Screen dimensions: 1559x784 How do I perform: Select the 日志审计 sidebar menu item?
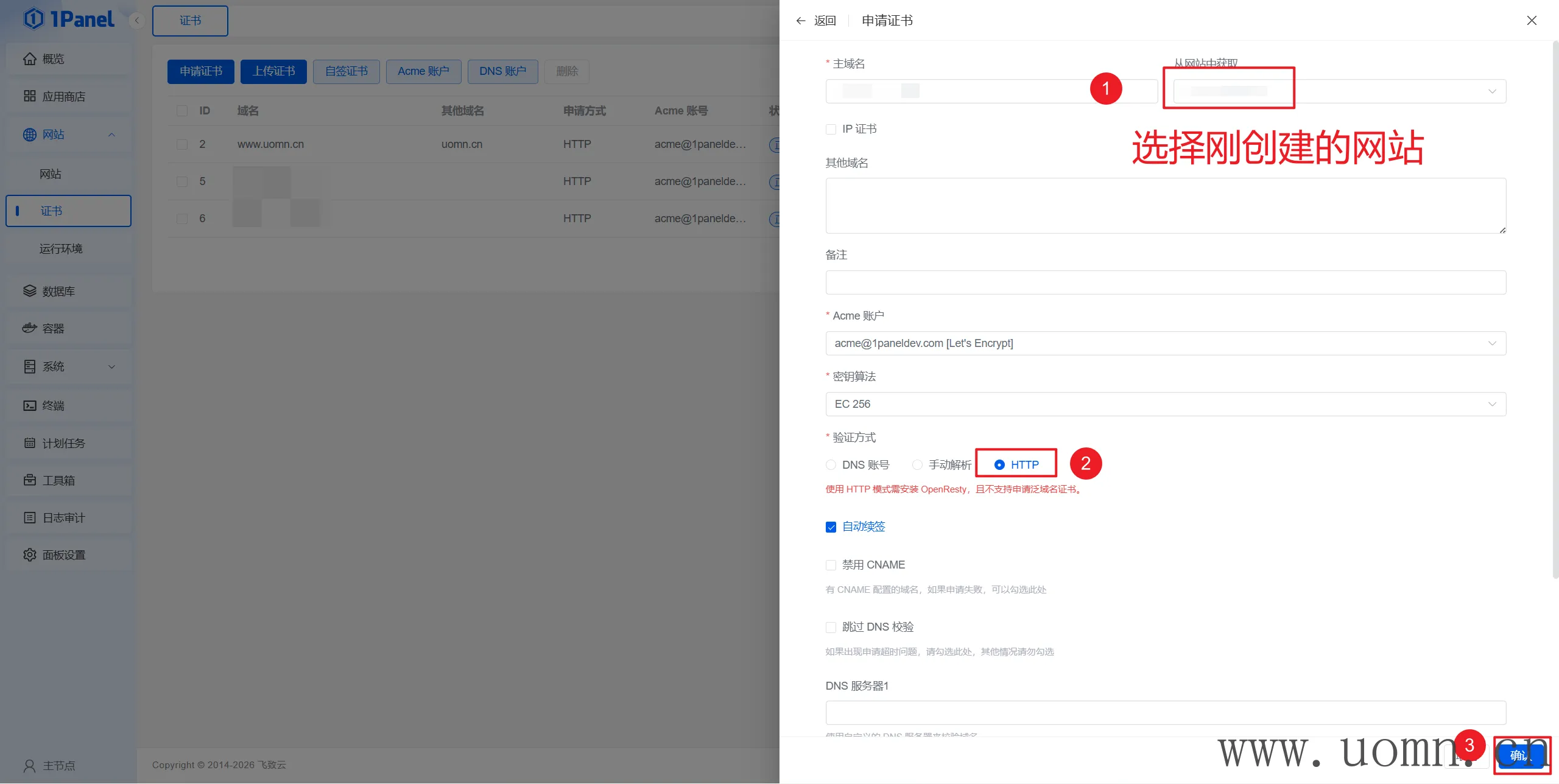[63, 518]
